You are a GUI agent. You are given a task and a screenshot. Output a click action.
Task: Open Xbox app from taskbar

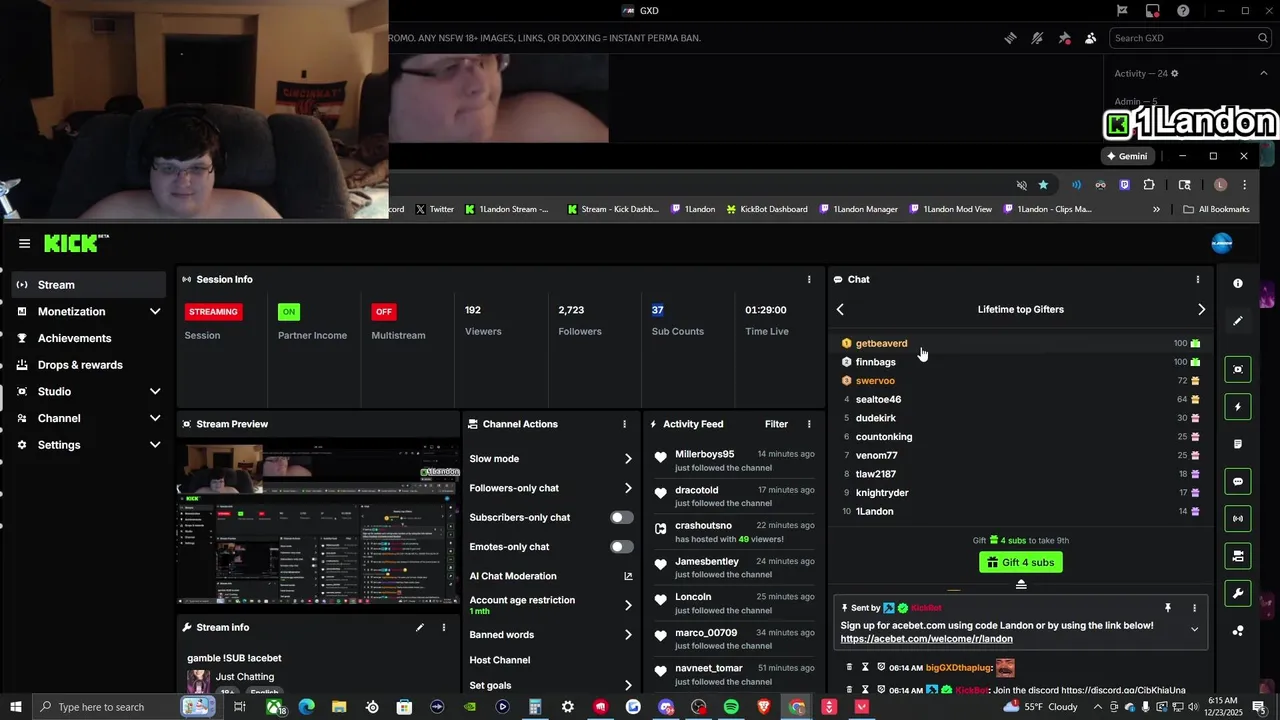[x=273, y=707]
